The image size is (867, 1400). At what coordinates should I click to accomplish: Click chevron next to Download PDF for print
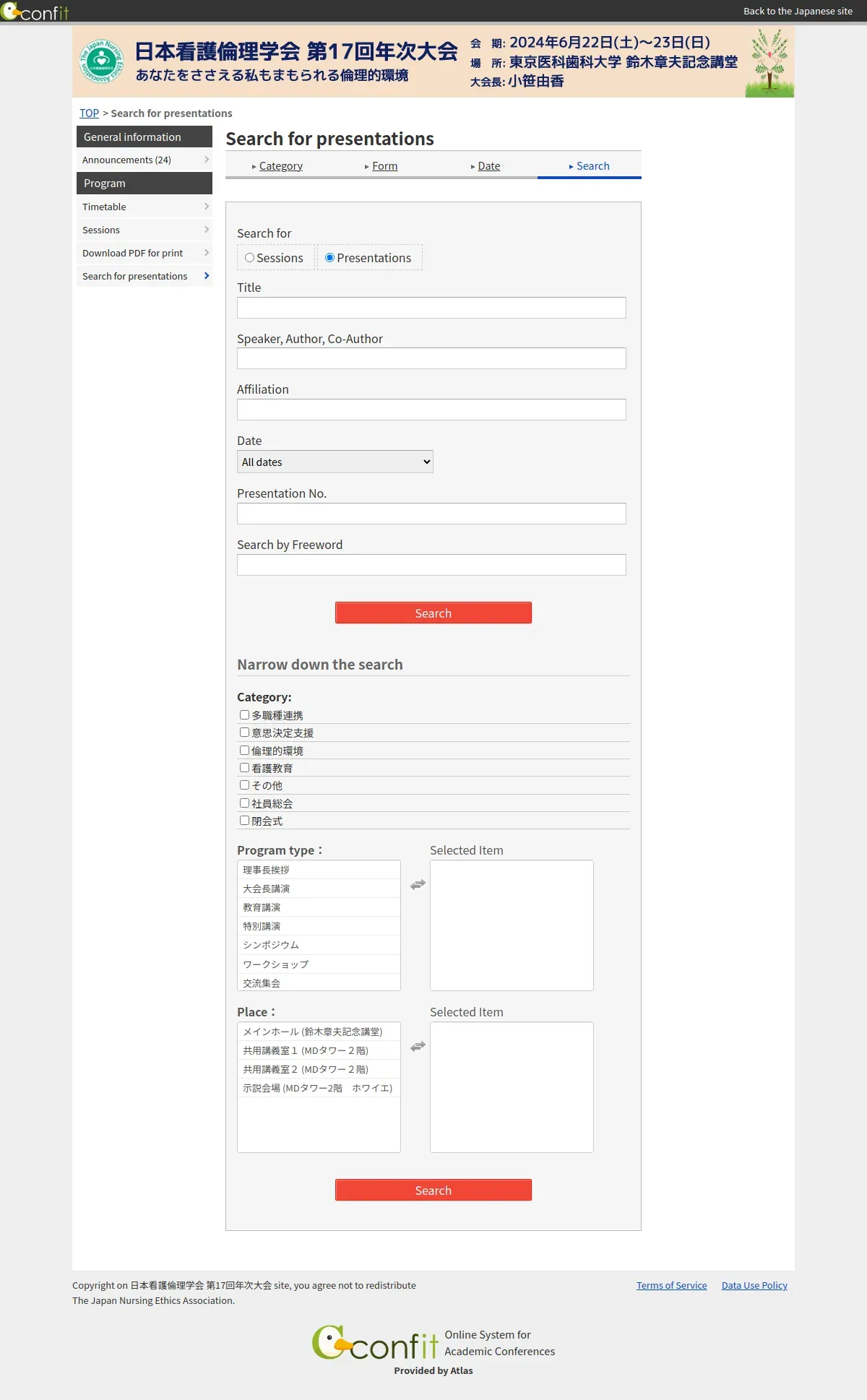(207, 253)
